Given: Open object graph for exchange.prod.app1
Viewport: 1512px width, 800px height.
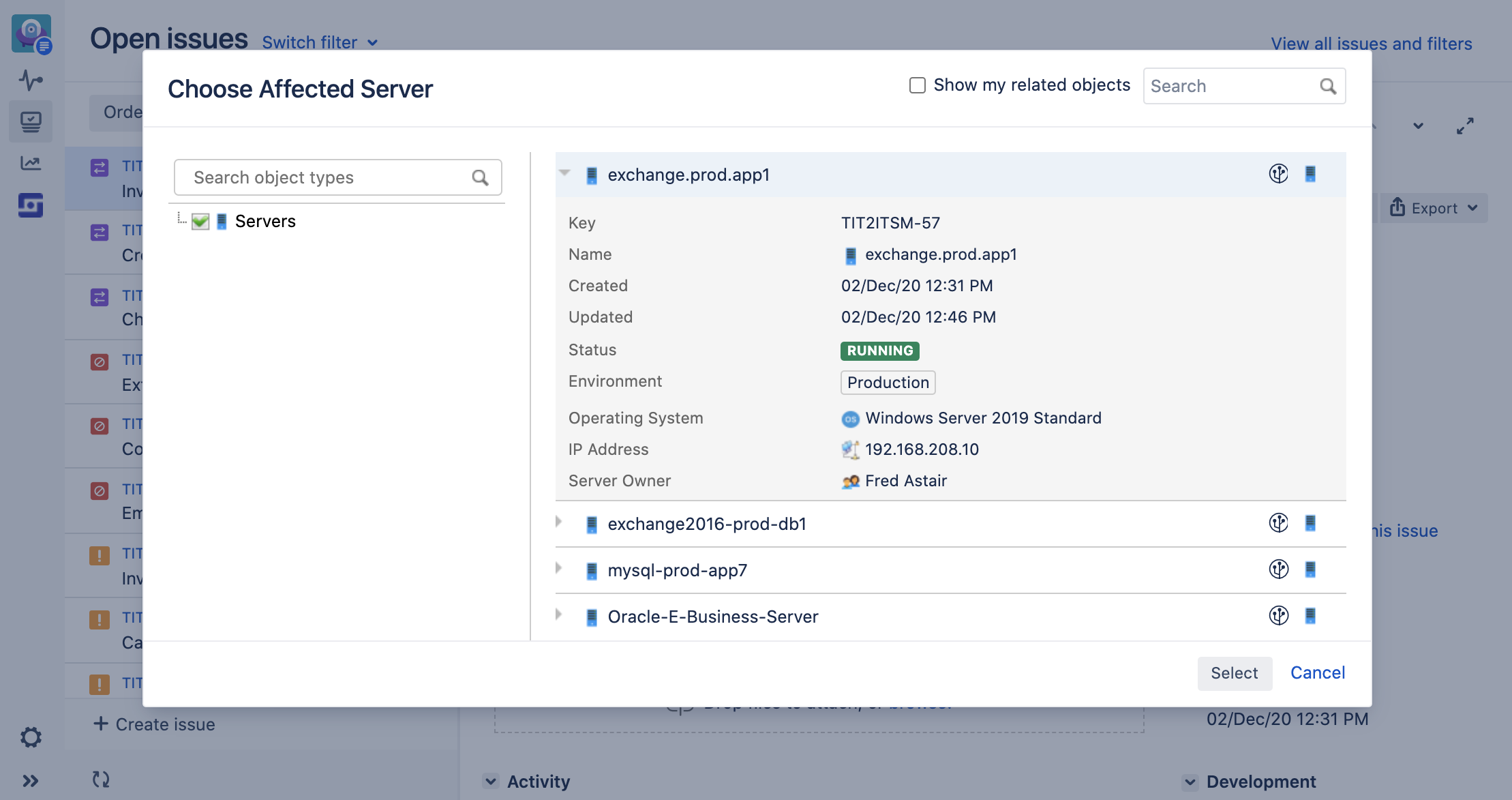Looking at the screenshot, I should point(1278,174).
